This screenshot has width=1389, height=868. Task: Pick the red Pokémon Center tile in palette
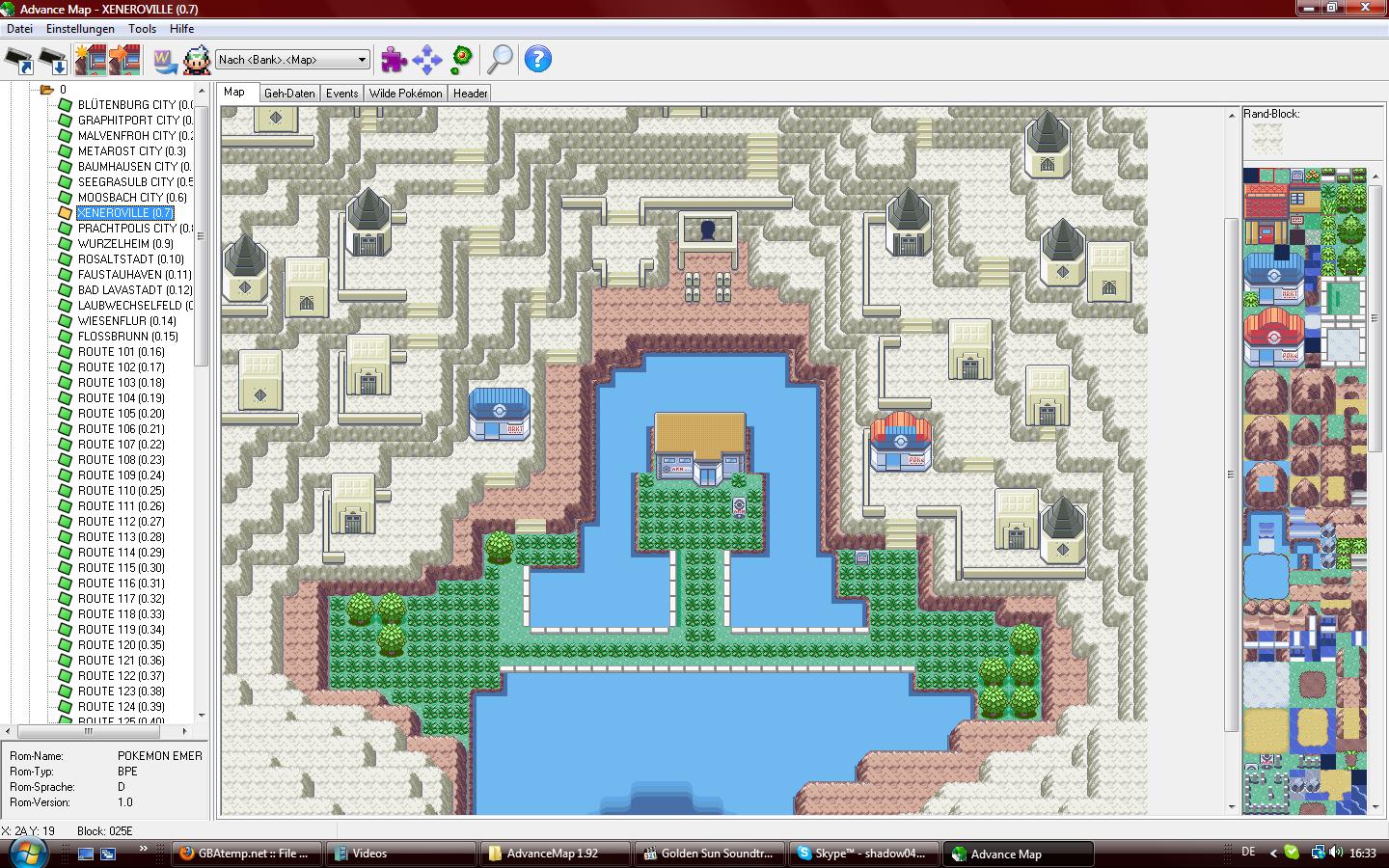click(1273, 338)
